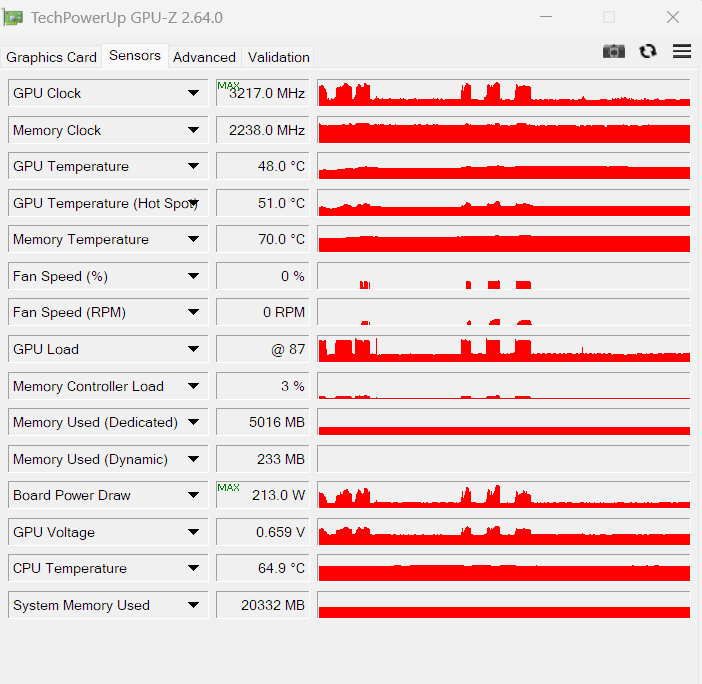The image size is (702, 684).
Task: Click the dedicated memory value 5016 MB
Action: tap(263, 422)
